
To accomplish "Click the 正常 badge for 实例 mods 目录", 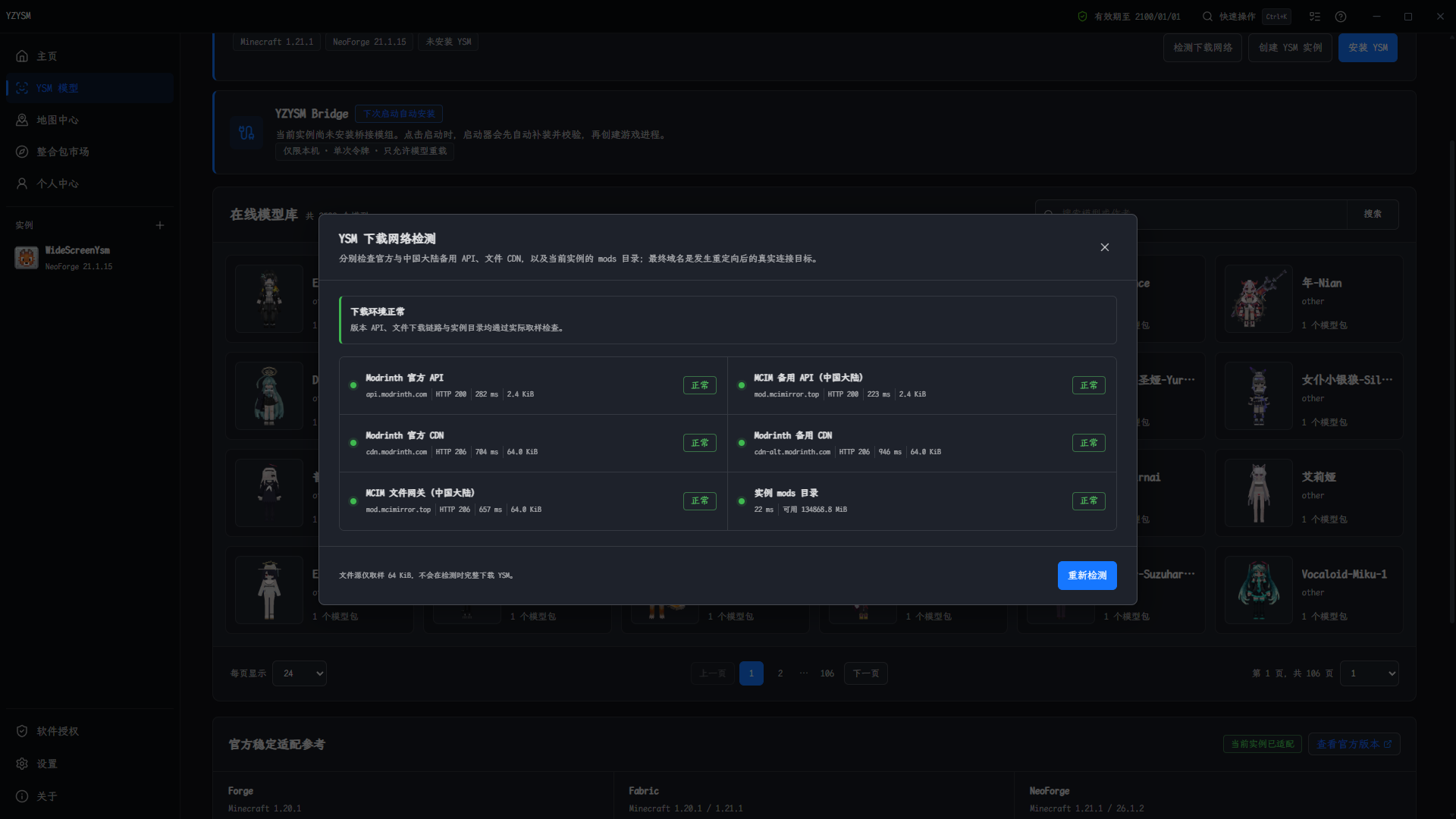I will [x=1089, y=501].
